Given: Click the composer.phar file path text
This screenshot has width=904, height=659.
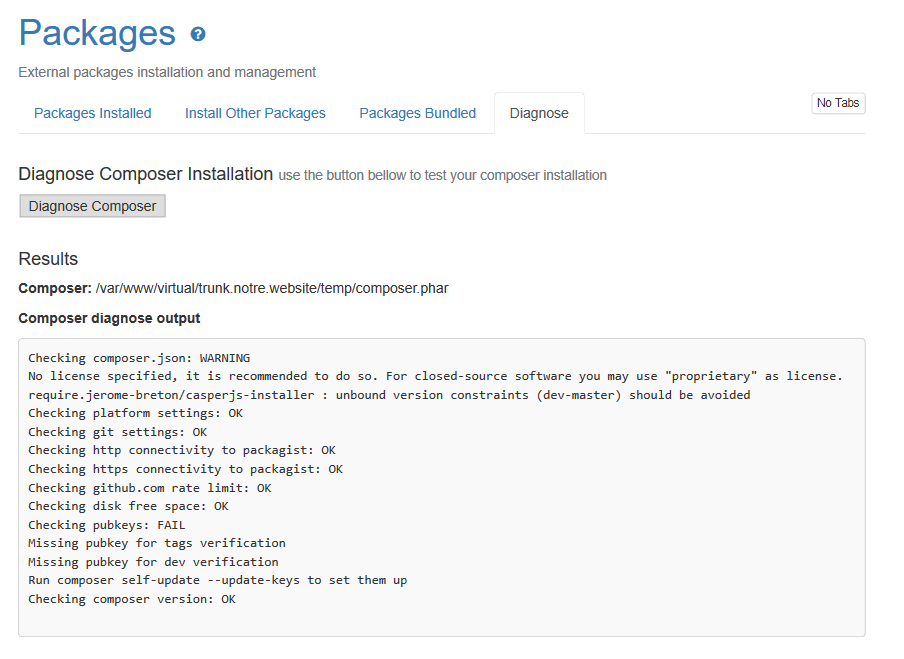Looking at the screenshot, I should tap(272, 288).
